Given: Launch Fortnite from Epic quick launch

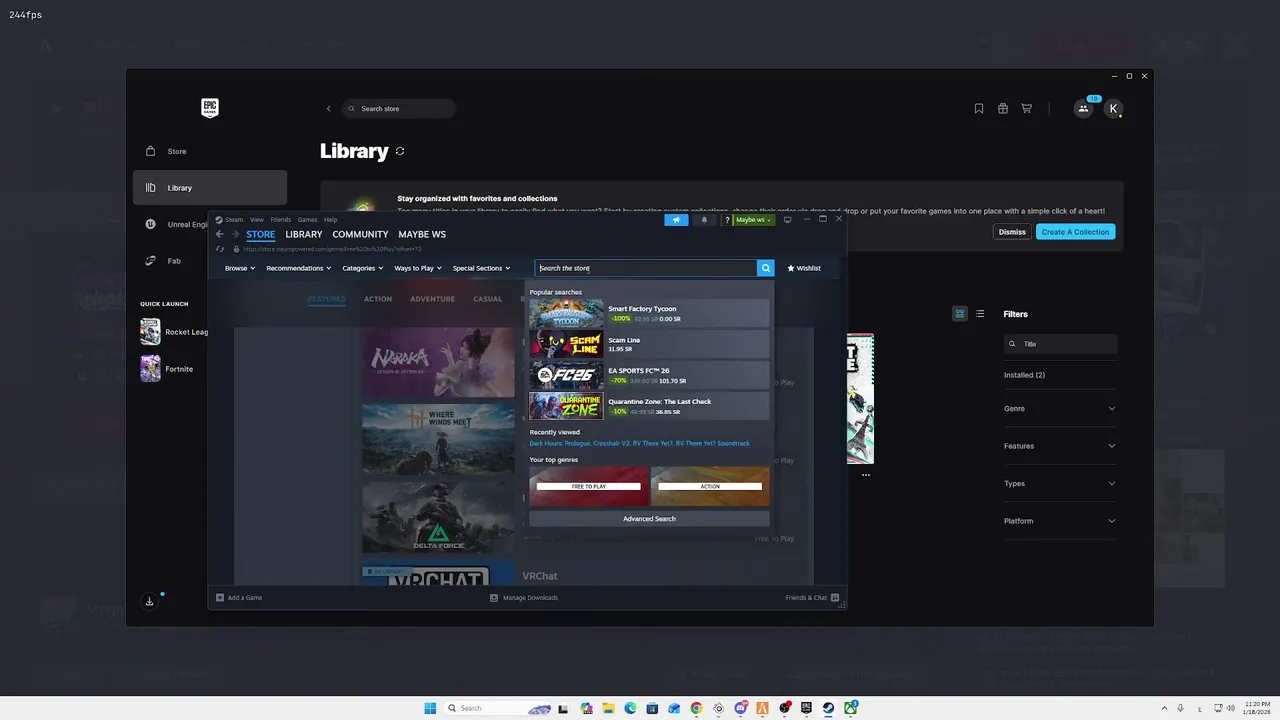Looking at the screenshot, I should tap(167, 369).
